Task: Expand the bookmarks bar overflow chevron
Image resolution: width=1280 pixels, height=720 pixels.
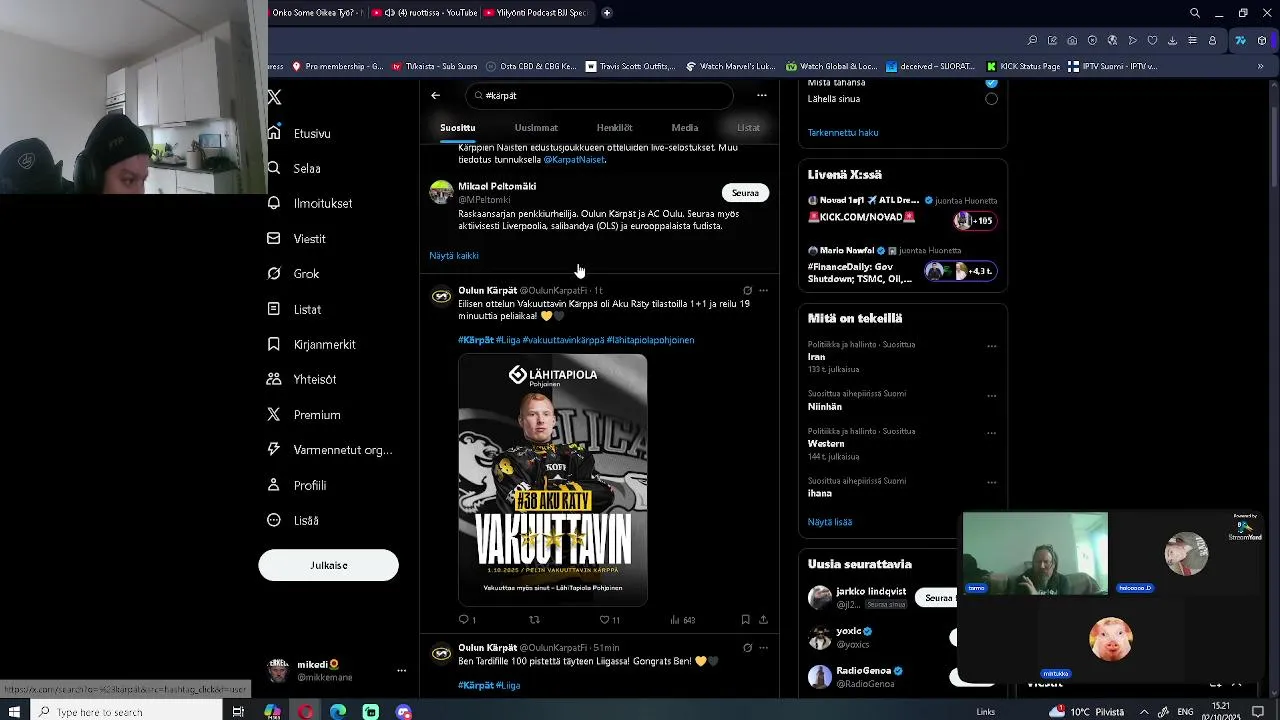Action: click(1260, 67)
